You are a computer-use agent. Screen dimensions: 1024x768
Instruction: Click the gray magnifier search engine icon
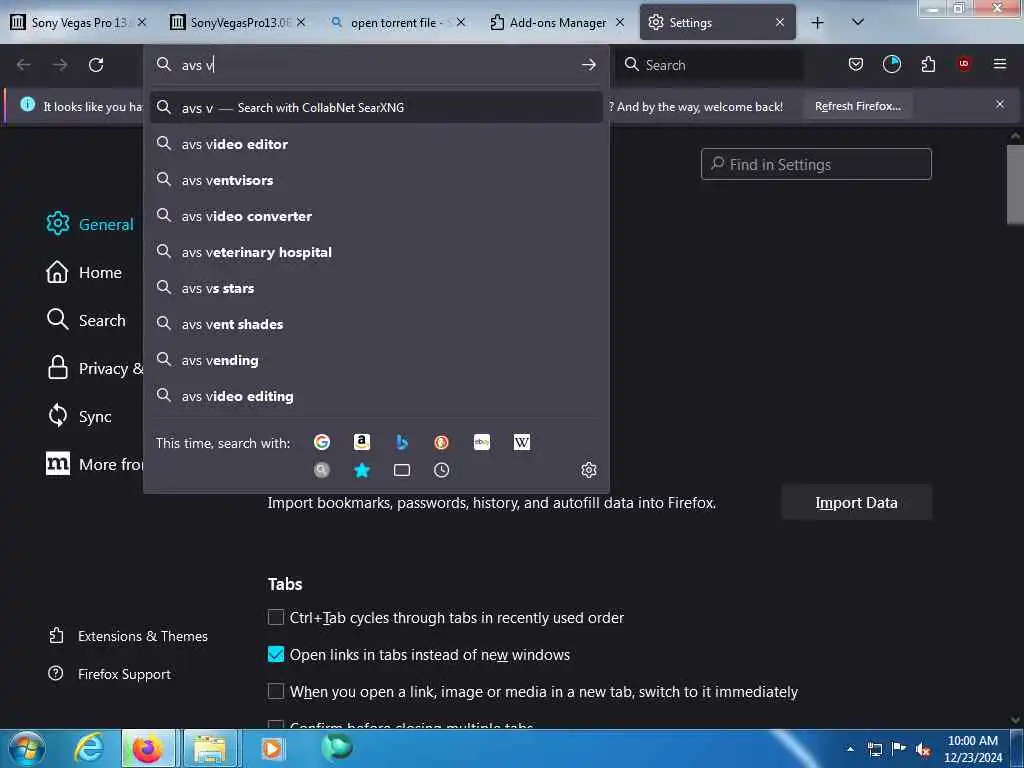tap(322, 470)
